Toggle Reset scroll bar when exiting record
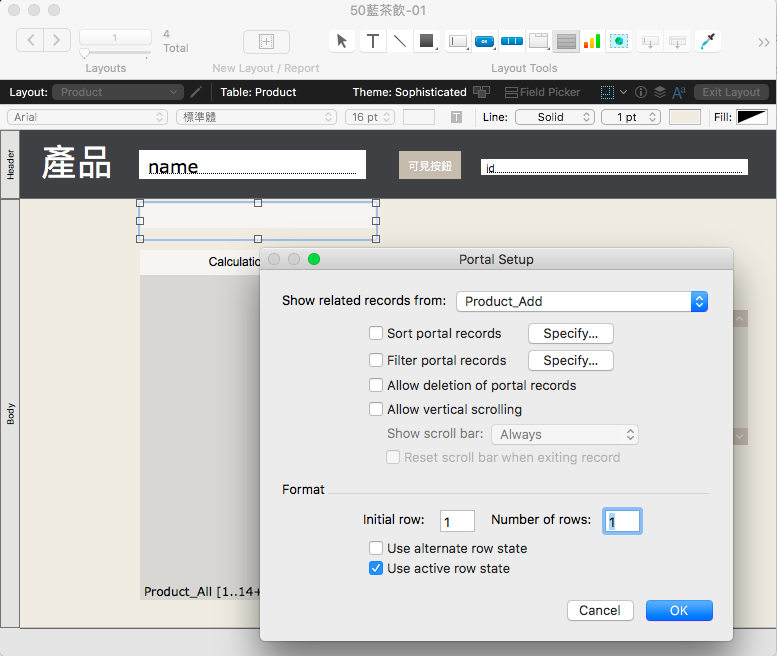The image size is (777, 656). click(393, 457)
